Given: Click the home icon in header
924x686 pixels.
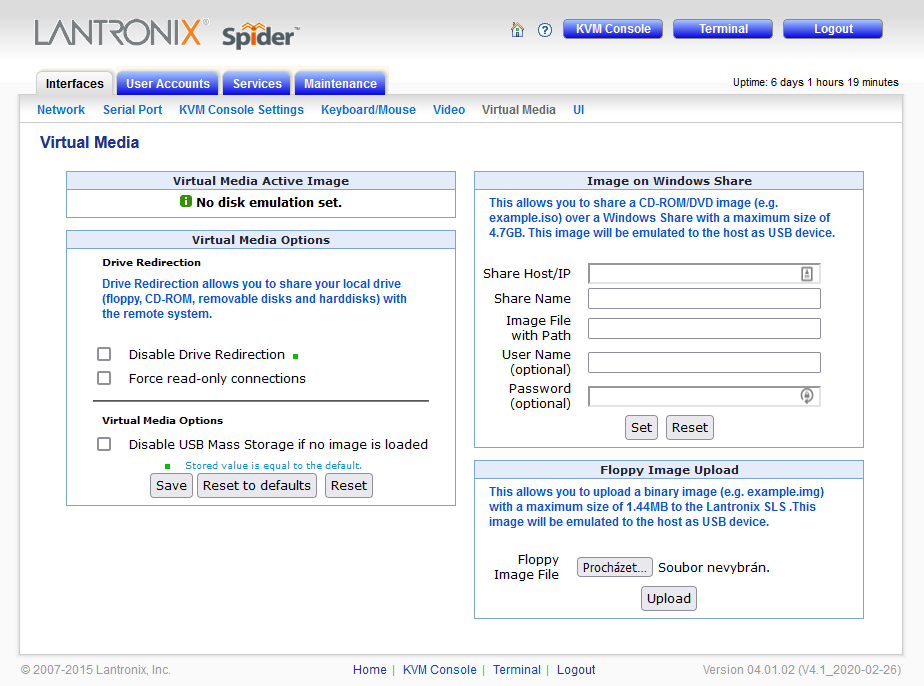Looking at the screenshot, I should point(517,30).
